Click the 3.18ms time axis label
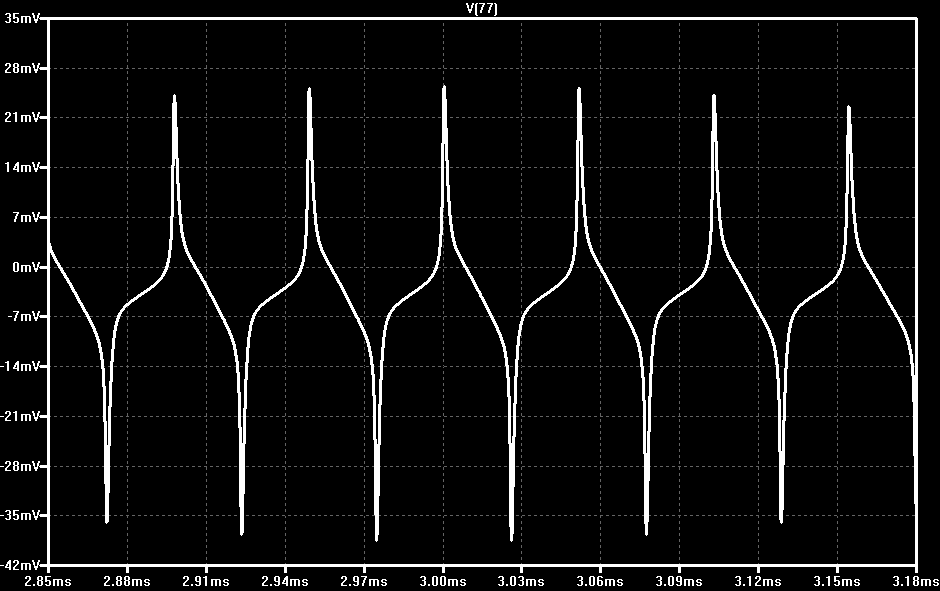Screen dimensions: 940x591 (915, 581)
